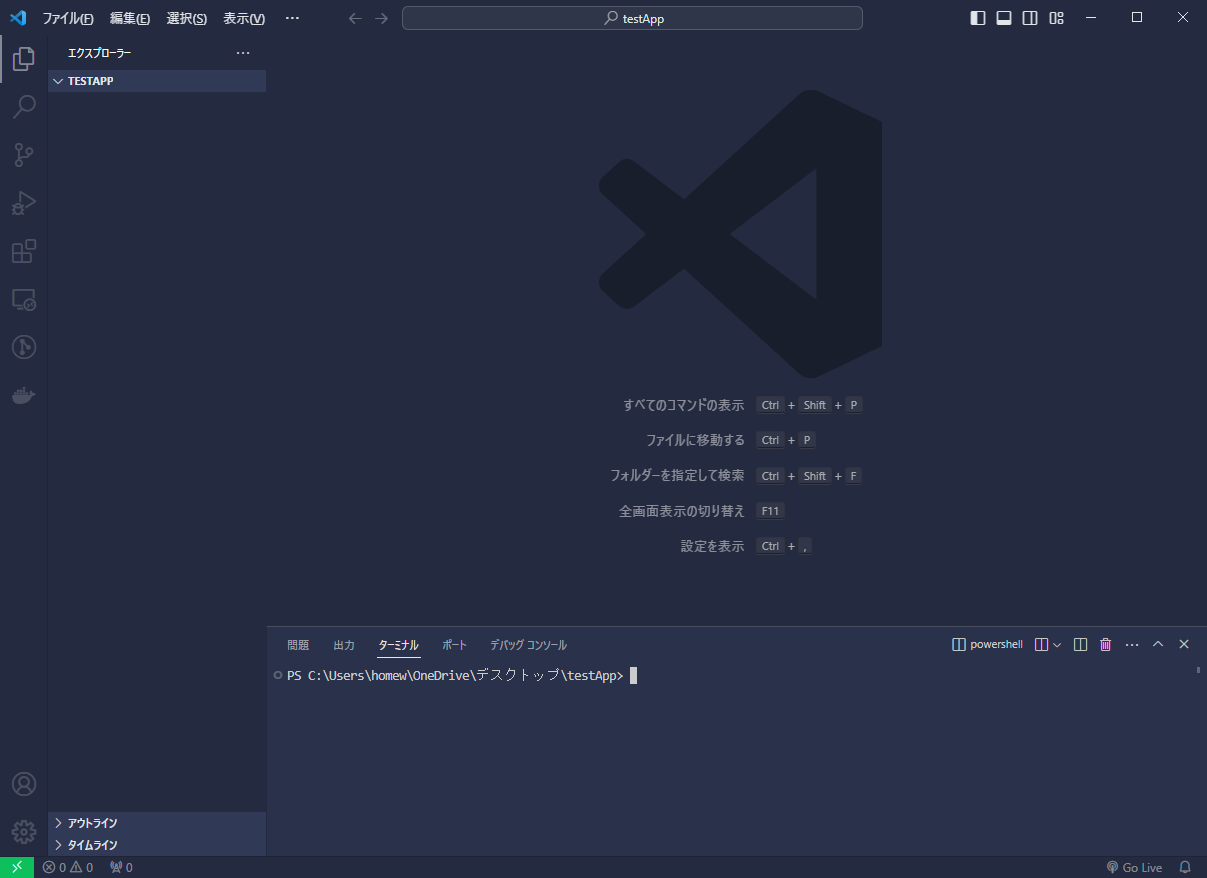Start the server via Go Live
1207x878 pixels.
[1134, 867]
